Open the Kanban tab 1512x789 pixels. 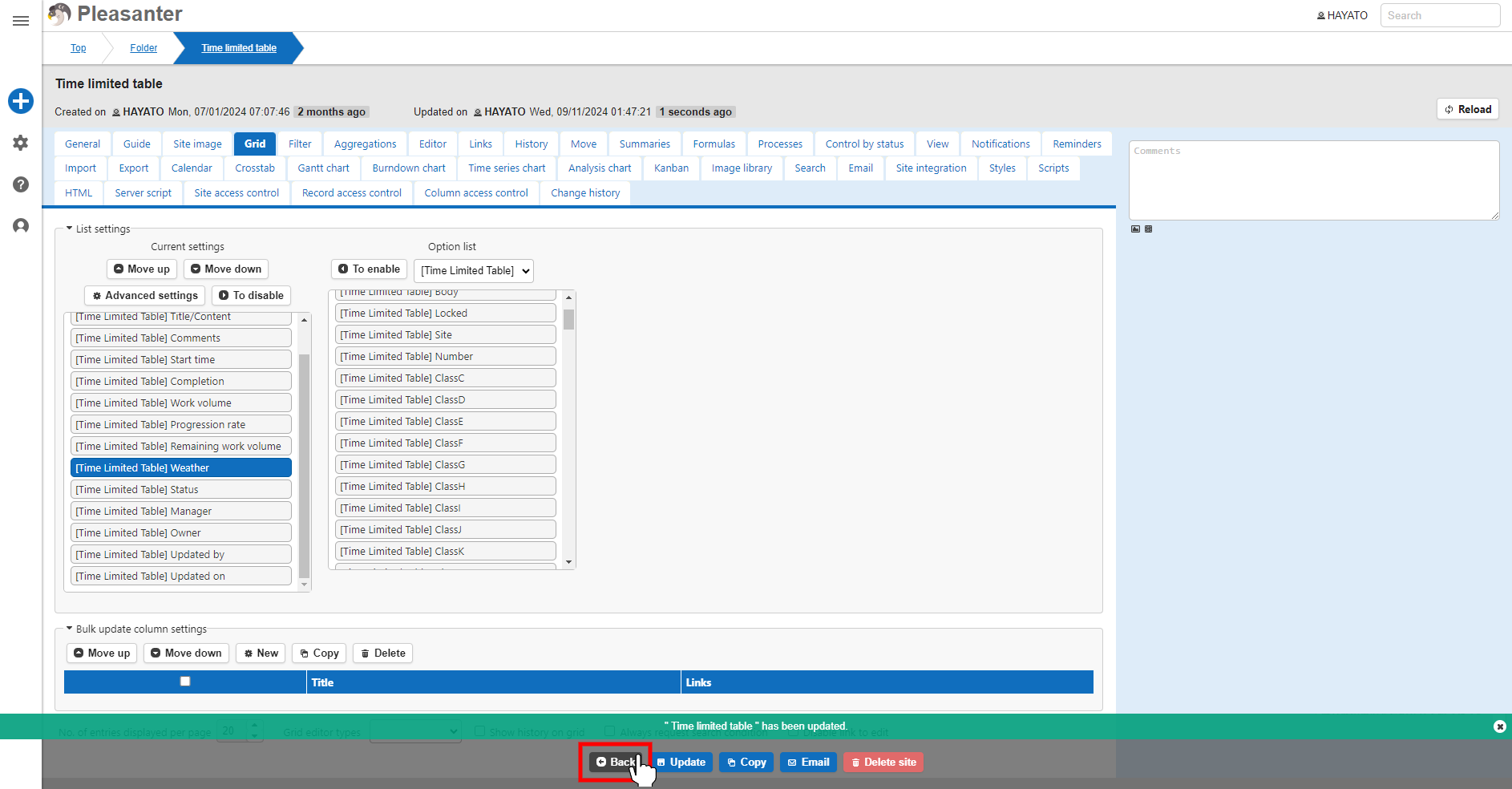671,168
